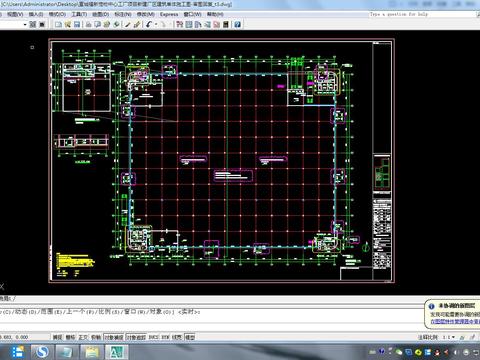Click the Save floppy-disk toolbar icon

[x=77, y=24]
